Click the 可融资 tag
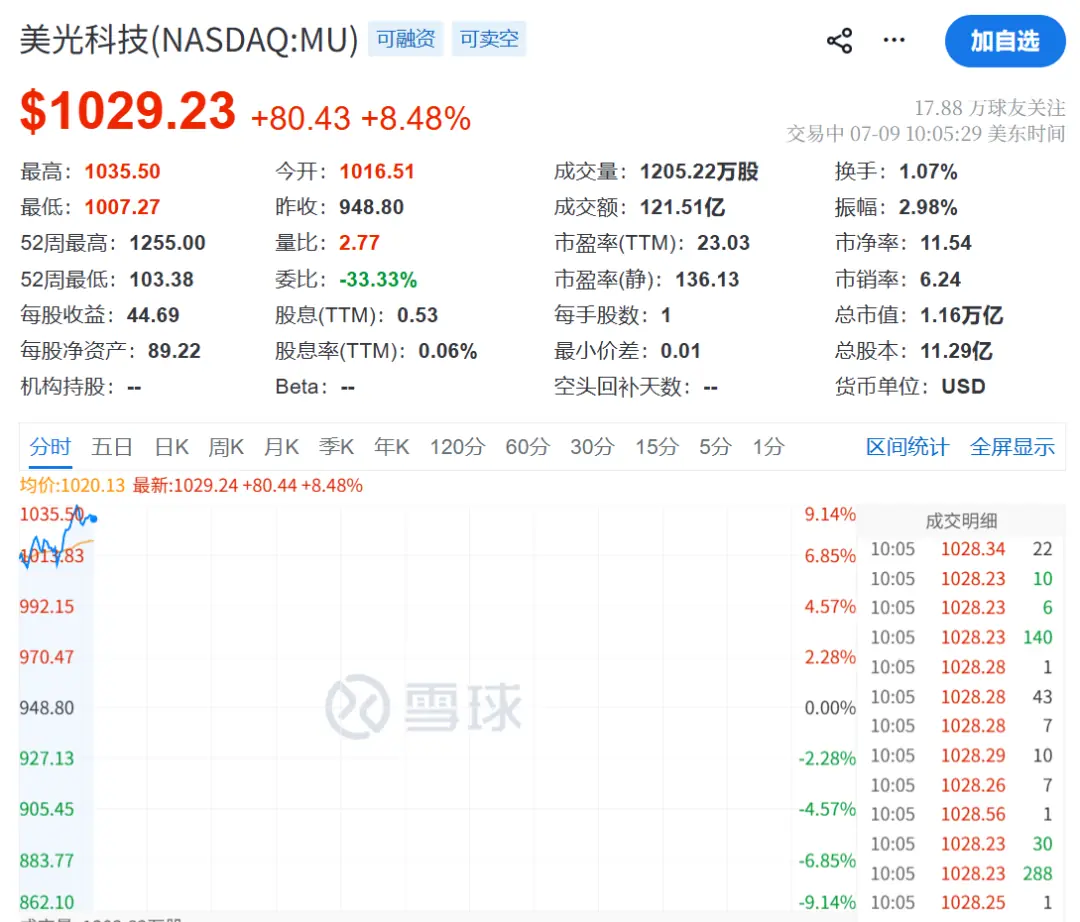 point(406,39)
